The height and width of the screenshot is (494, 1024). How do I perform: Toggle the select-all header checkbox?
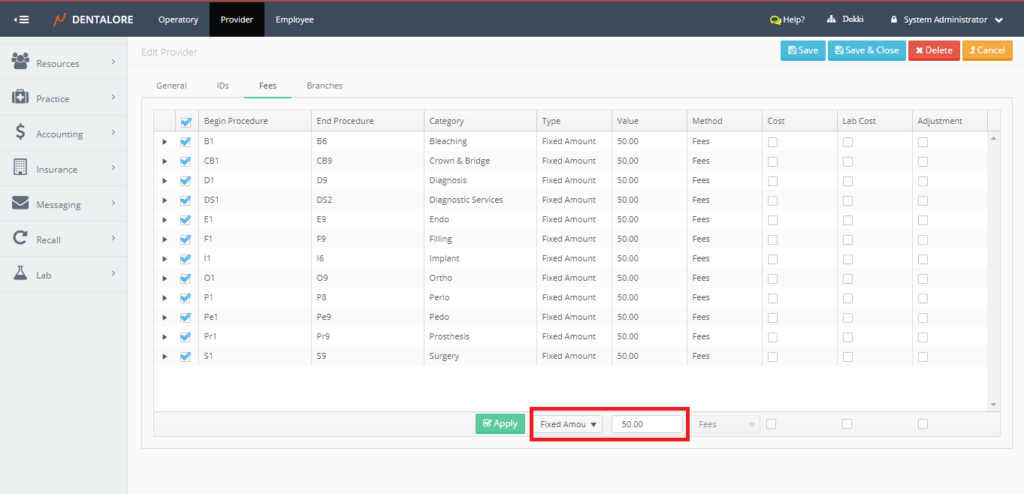[x=185, y=122]
